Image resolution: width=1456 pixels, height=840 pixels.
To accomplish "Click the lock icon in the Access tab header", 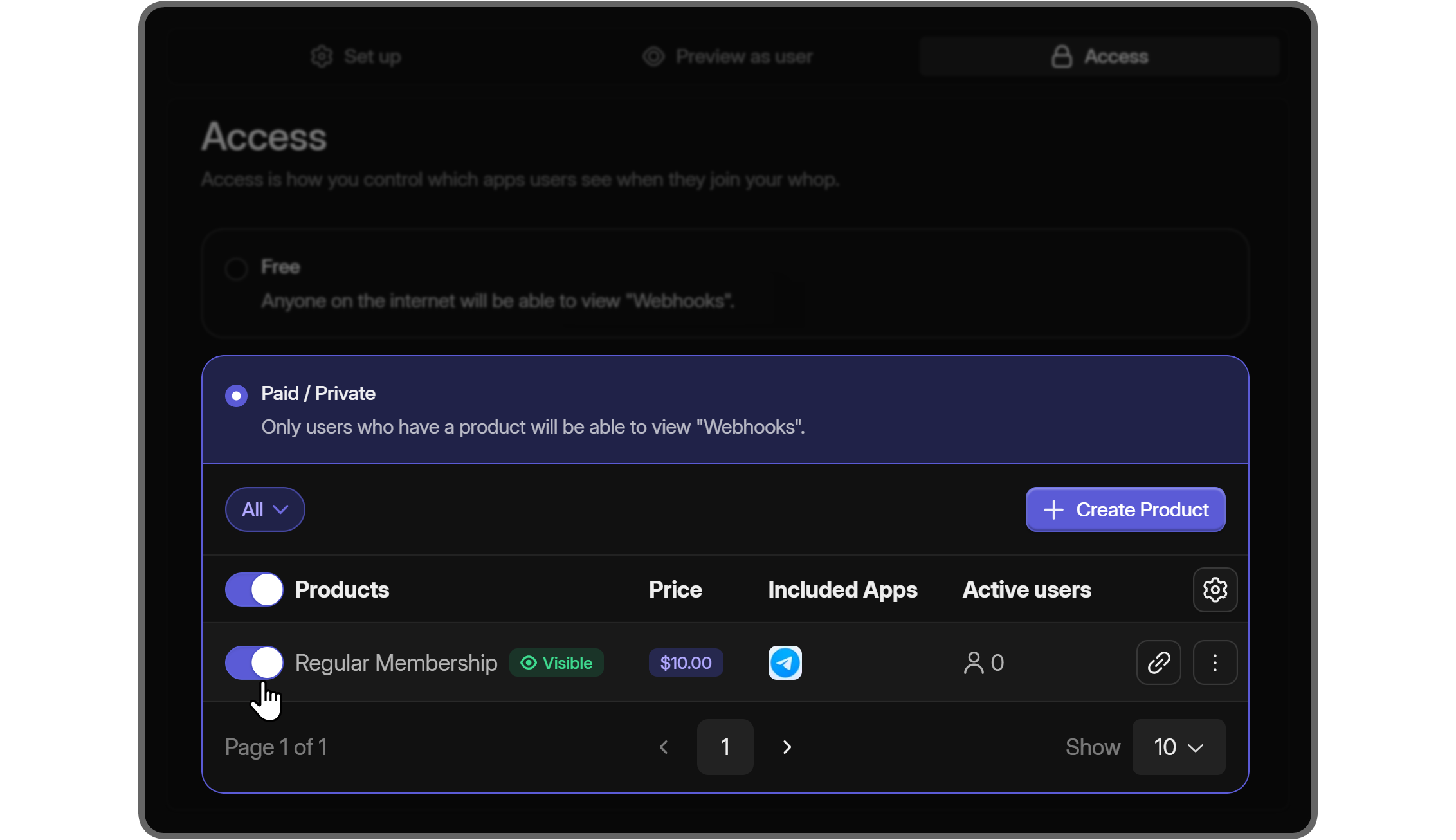I will click(1062, 55).
